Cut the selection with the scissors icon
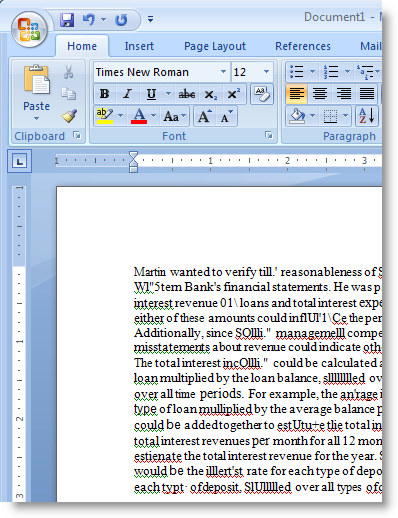398x518 pixels. [69, 72]
